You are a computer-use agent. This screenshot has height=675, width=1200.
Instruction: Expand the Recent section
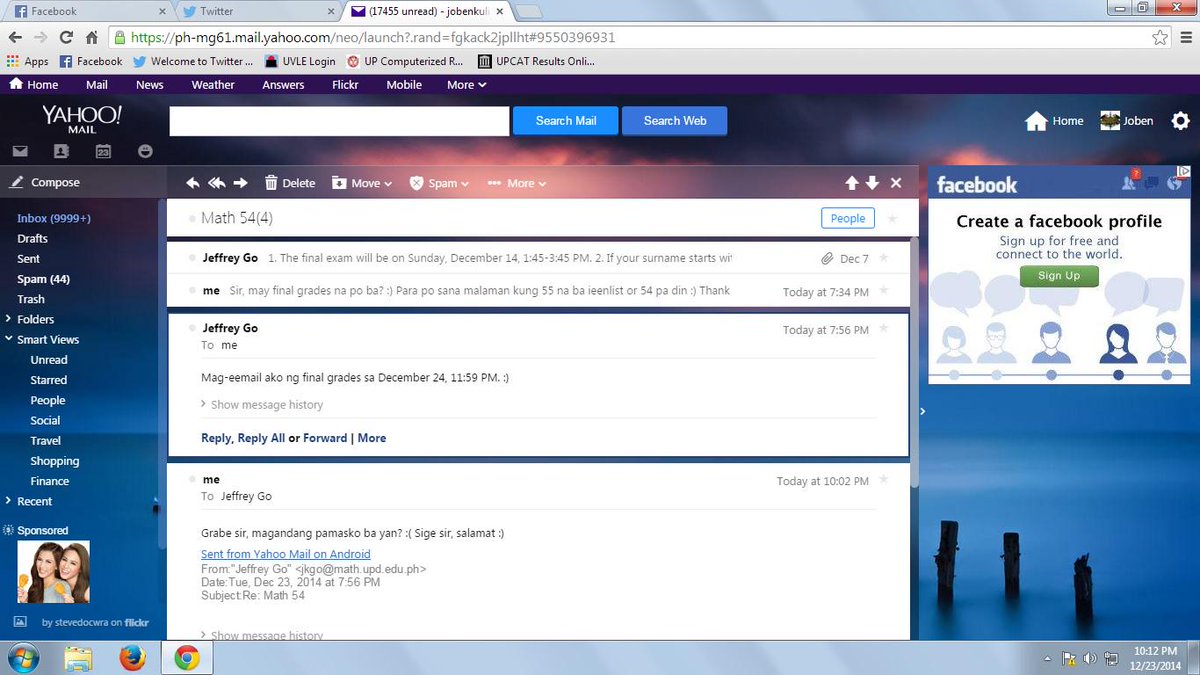[x=9, y=501]
